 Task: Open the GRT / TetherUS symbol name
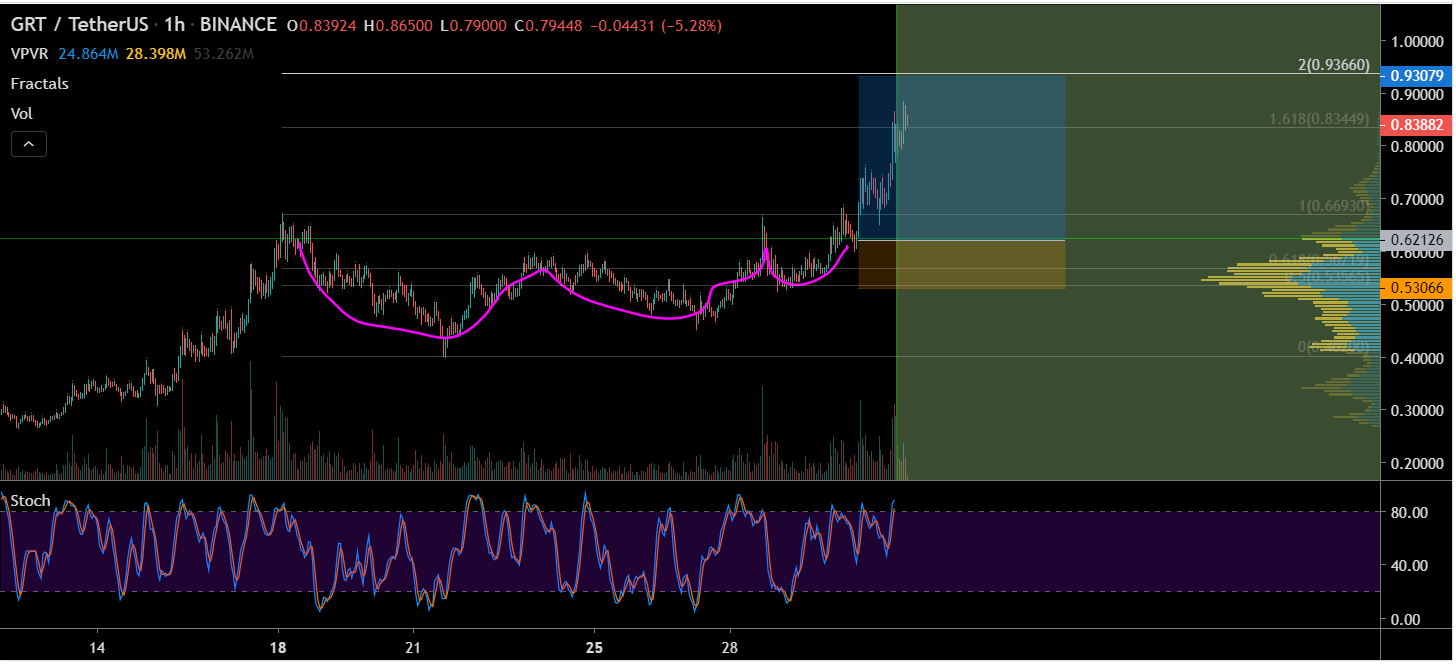pyautogui.click(x=78, y=24)
